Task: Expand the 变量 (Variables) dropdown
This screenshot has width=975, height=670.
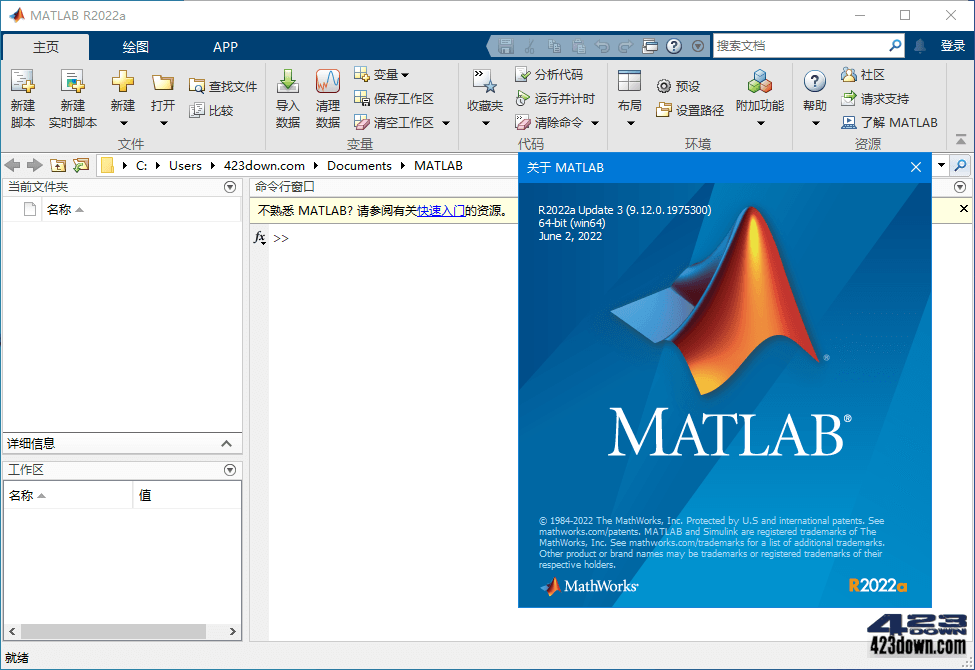Action: pos(383,74)
